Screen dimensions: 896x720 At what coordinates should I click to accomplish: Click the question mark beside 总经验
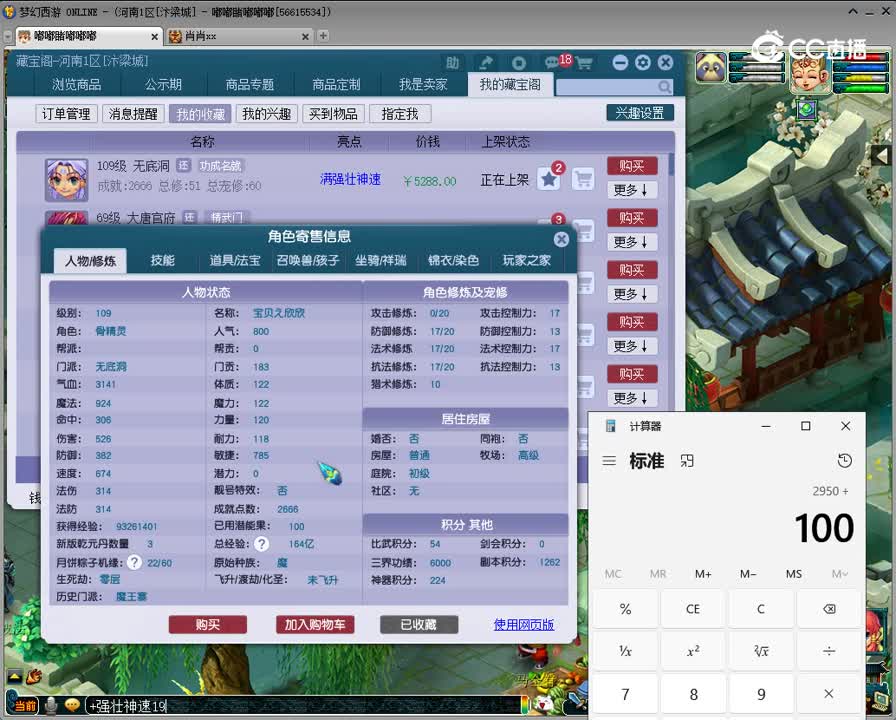(262, 544)
